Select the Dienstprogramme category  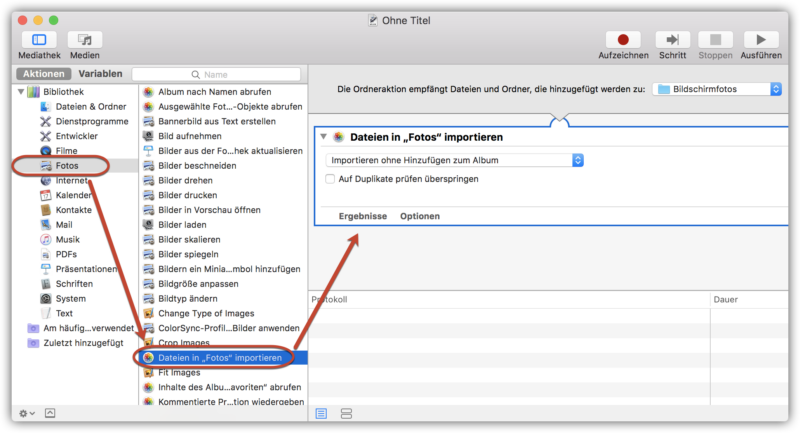[92, 121]
